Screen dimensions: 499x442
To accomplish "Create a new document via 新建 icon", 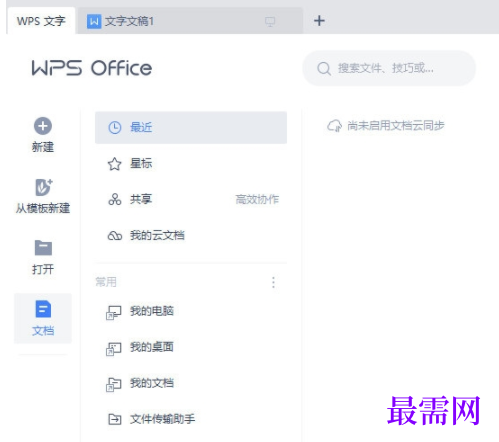I will tap(43, 126).
